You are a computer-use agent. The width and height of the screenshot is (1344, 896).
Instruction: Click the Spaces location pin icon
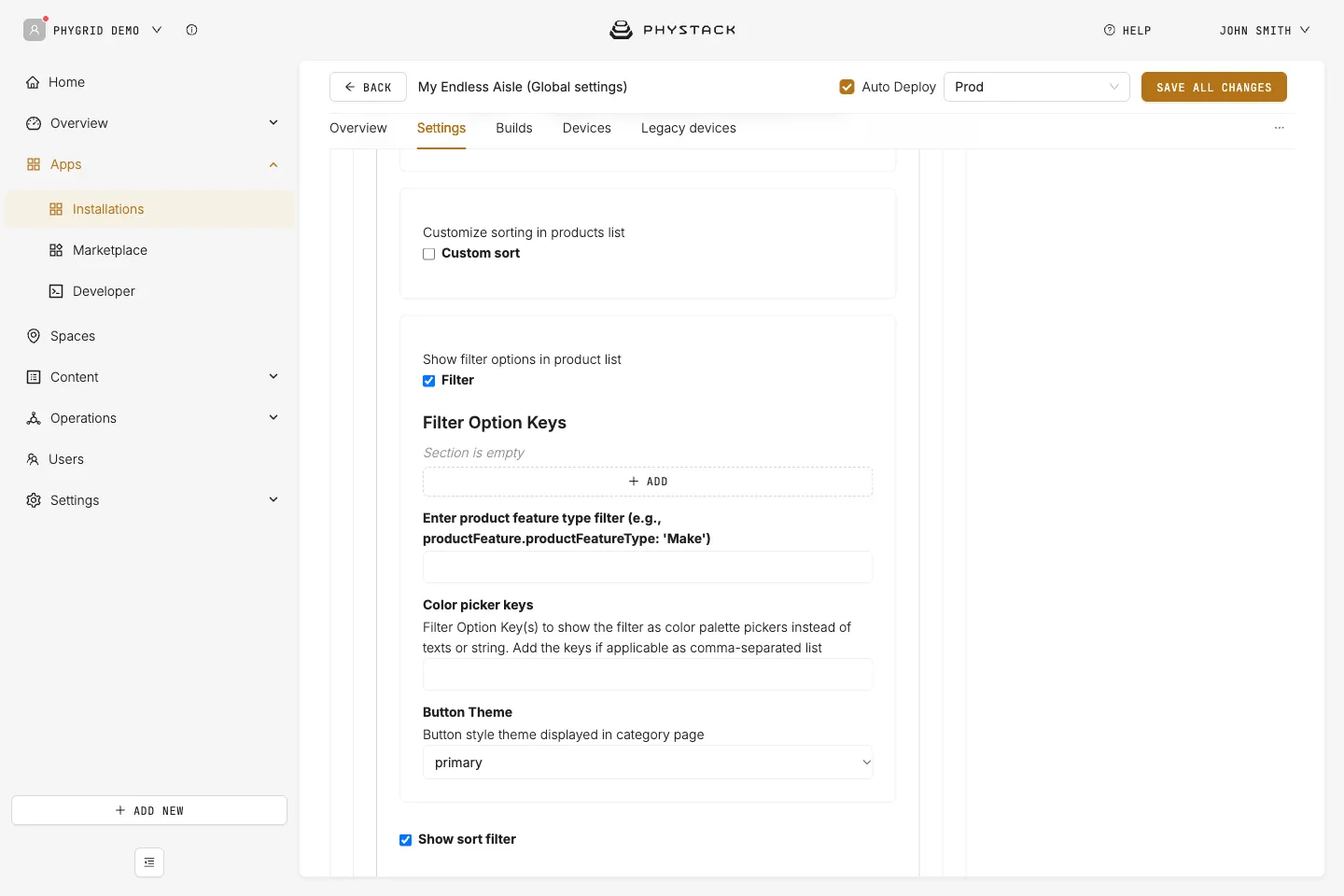[x=34, y=336]
